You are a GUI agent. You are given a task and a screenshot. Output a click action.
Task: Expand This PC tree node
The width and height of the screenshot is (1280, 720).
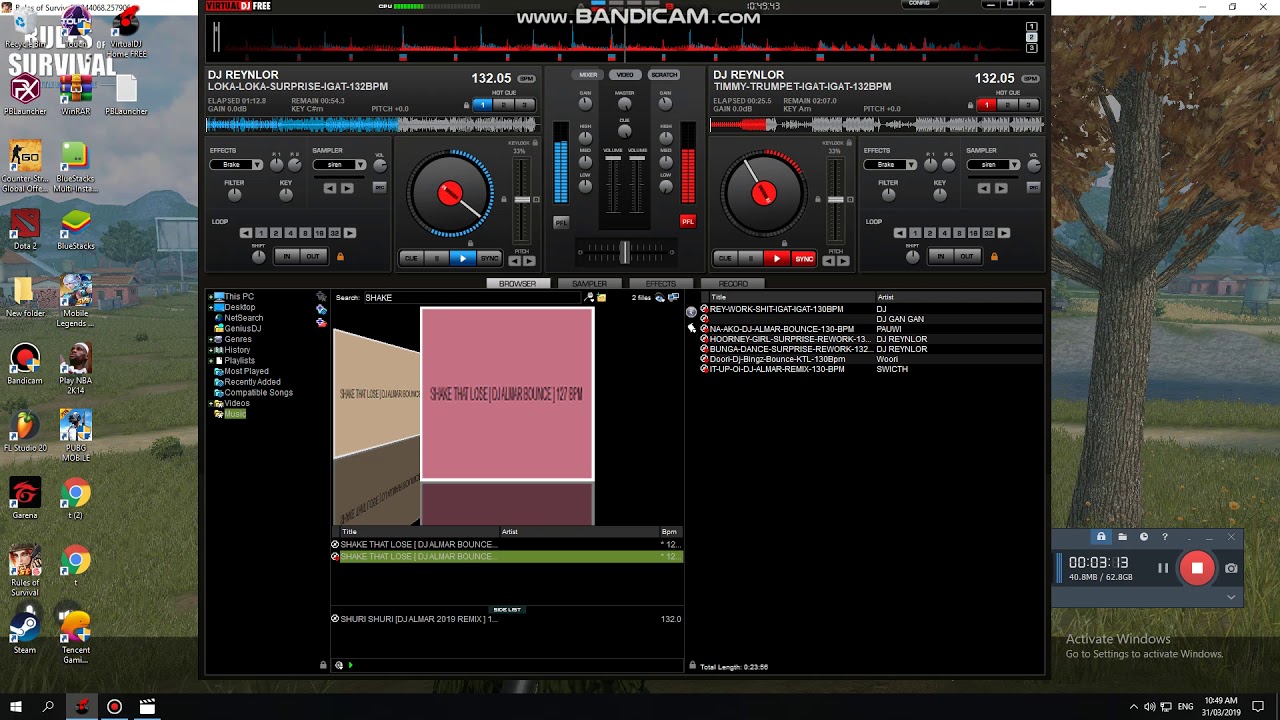211,297
